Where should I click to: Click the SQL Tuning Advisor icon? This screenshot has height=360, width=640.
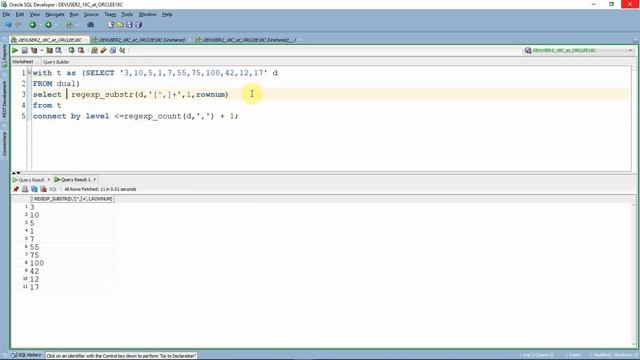(59, 50)
